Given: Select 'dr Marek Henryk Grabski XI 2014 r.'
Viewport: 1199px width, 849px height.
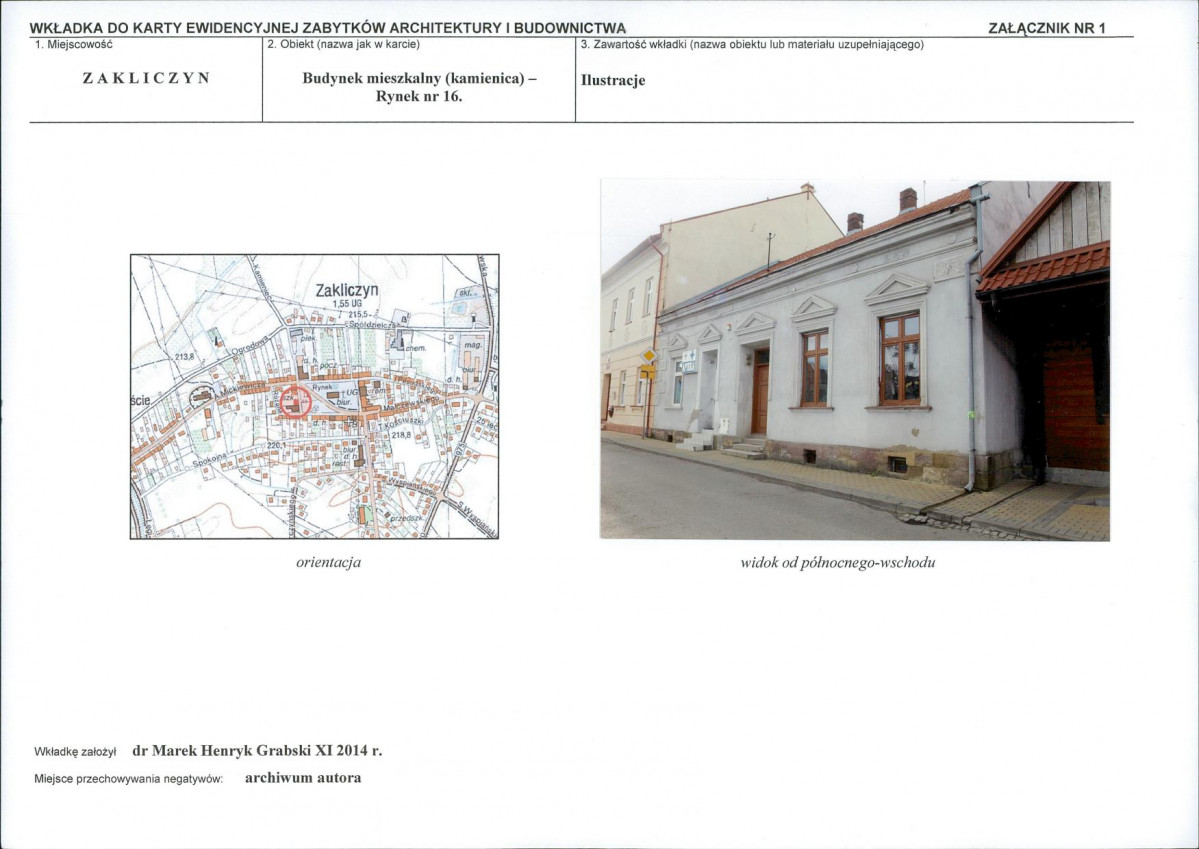Looking at the screenshot, I should 257,750.
